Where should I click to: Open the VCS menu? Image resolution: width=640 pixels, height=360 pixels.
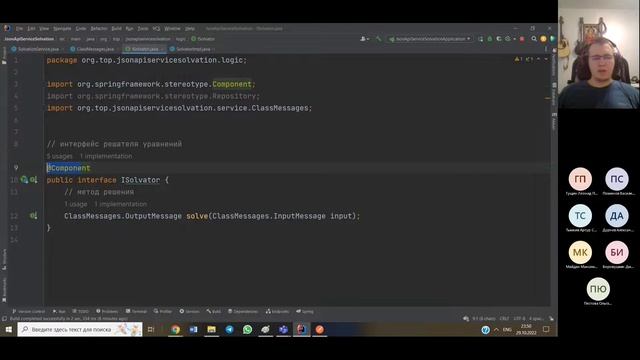pyautogui.click(x=156, y=29)
